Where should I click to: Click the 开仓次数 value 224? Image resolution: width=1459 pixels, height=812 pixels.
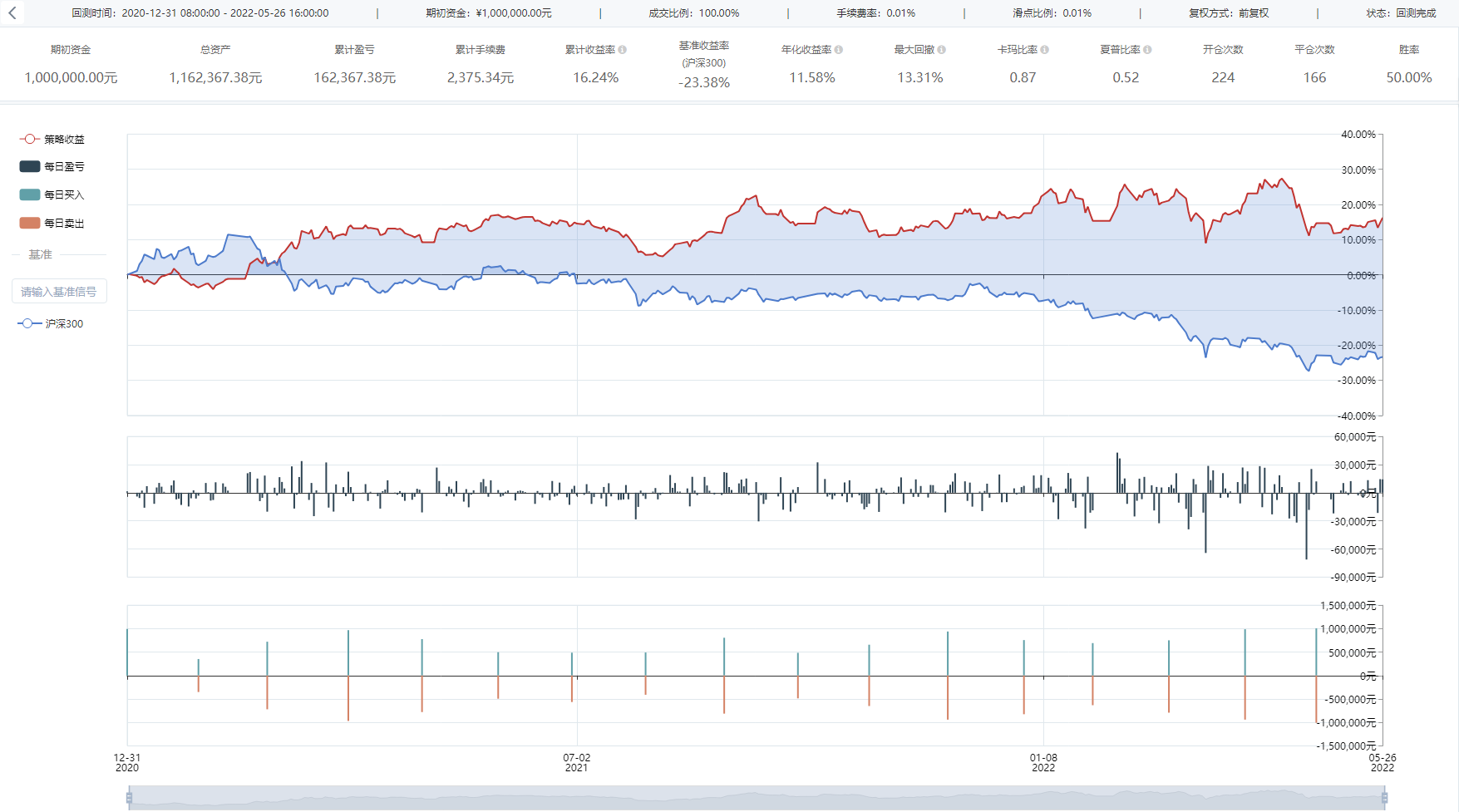pos(1223,77)
